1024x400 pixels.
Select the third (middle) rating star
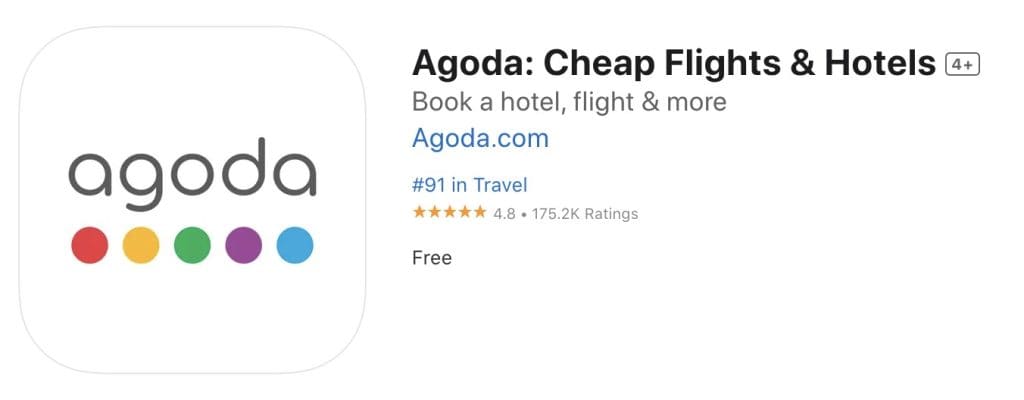tap(449, 213)
